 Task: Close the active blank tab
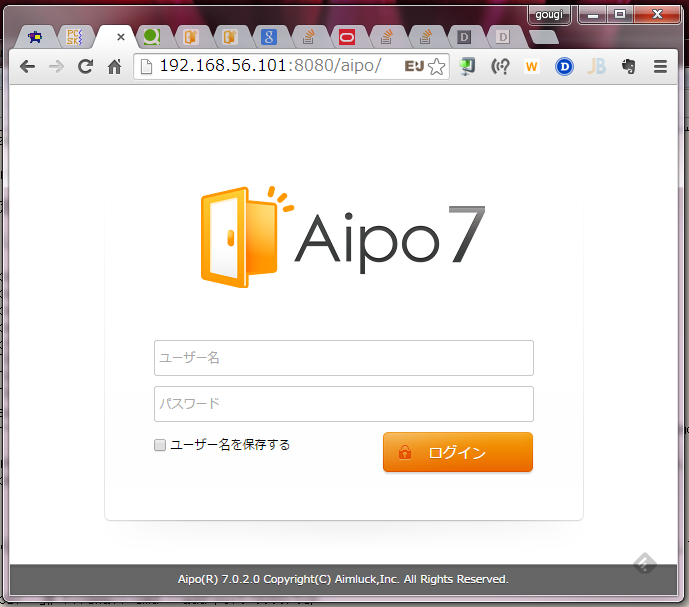click(121, 37)
